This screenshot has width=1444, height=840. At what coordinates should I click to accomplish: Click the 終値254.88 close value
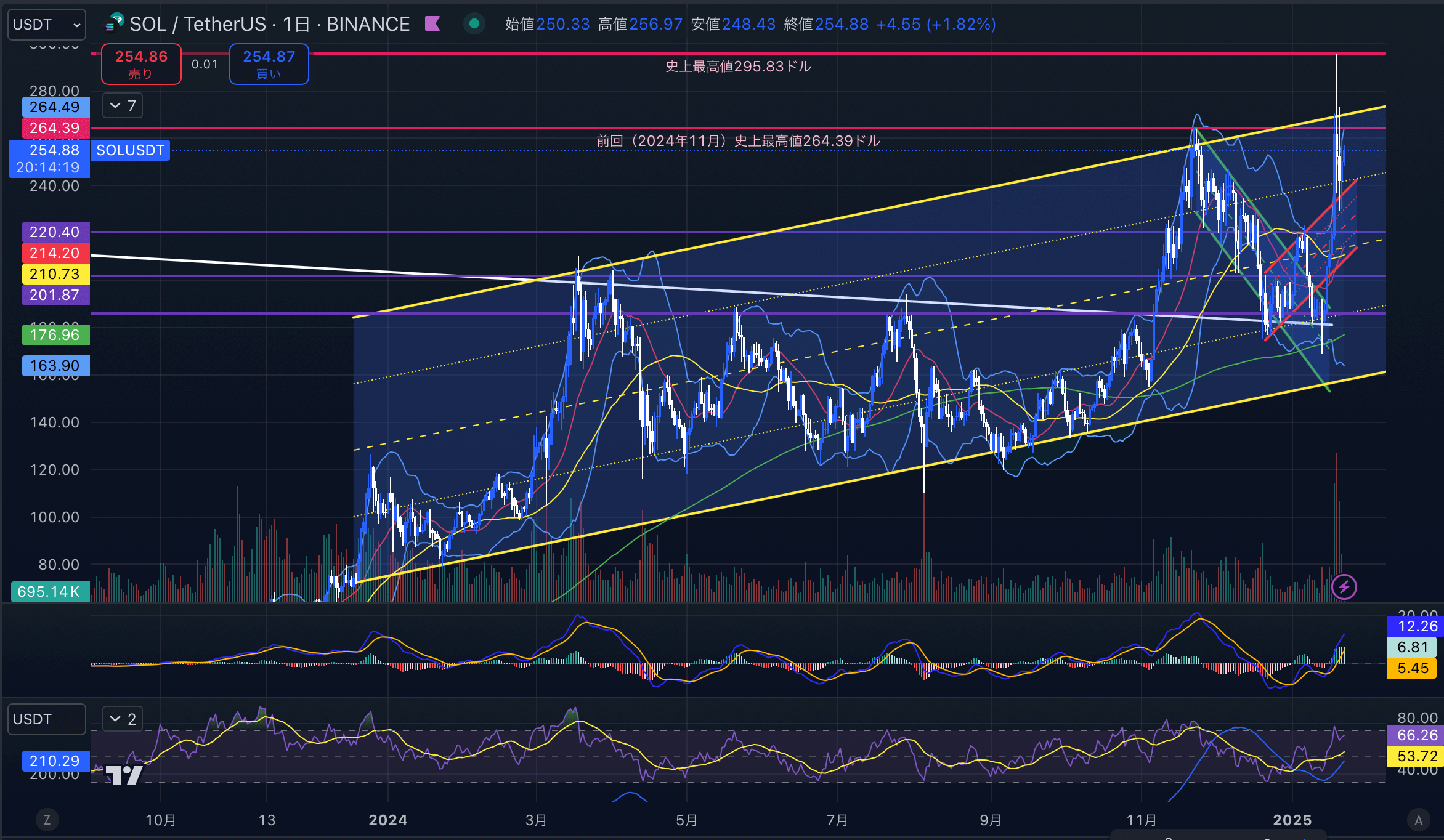click(x=827, y=24)
